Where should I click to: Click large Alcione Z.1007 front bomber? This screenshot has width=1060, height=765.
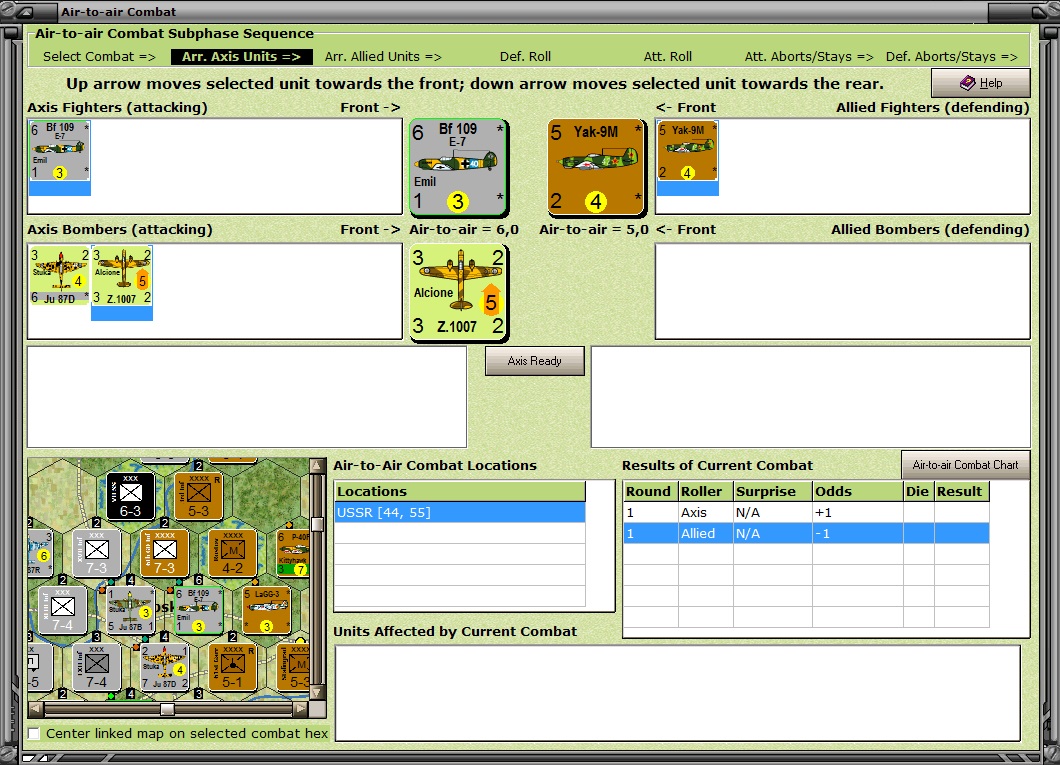[x=459, y=293]
